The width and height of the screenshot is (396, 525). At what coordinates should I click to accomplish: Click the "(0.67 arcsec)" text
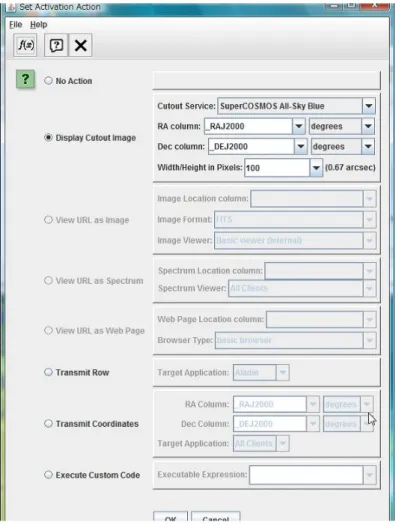pyautogui.click(x=350, y=167)
